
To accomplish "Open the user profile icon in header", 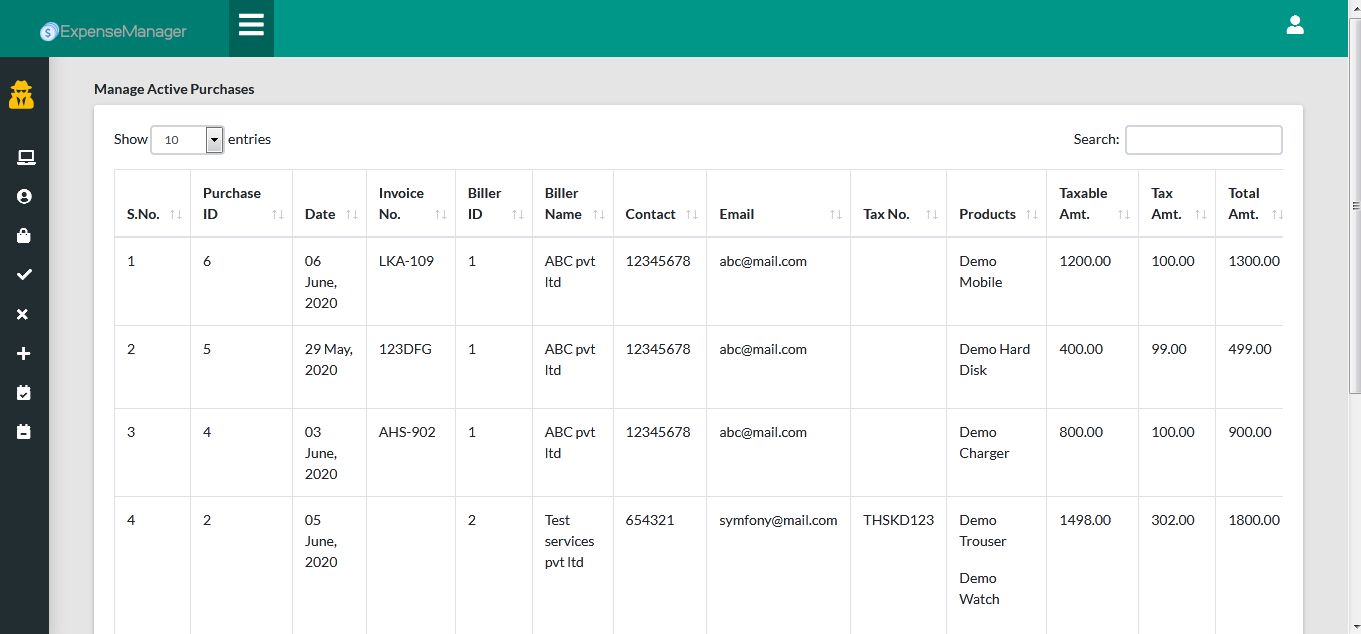I will [x=1295, y=26].
